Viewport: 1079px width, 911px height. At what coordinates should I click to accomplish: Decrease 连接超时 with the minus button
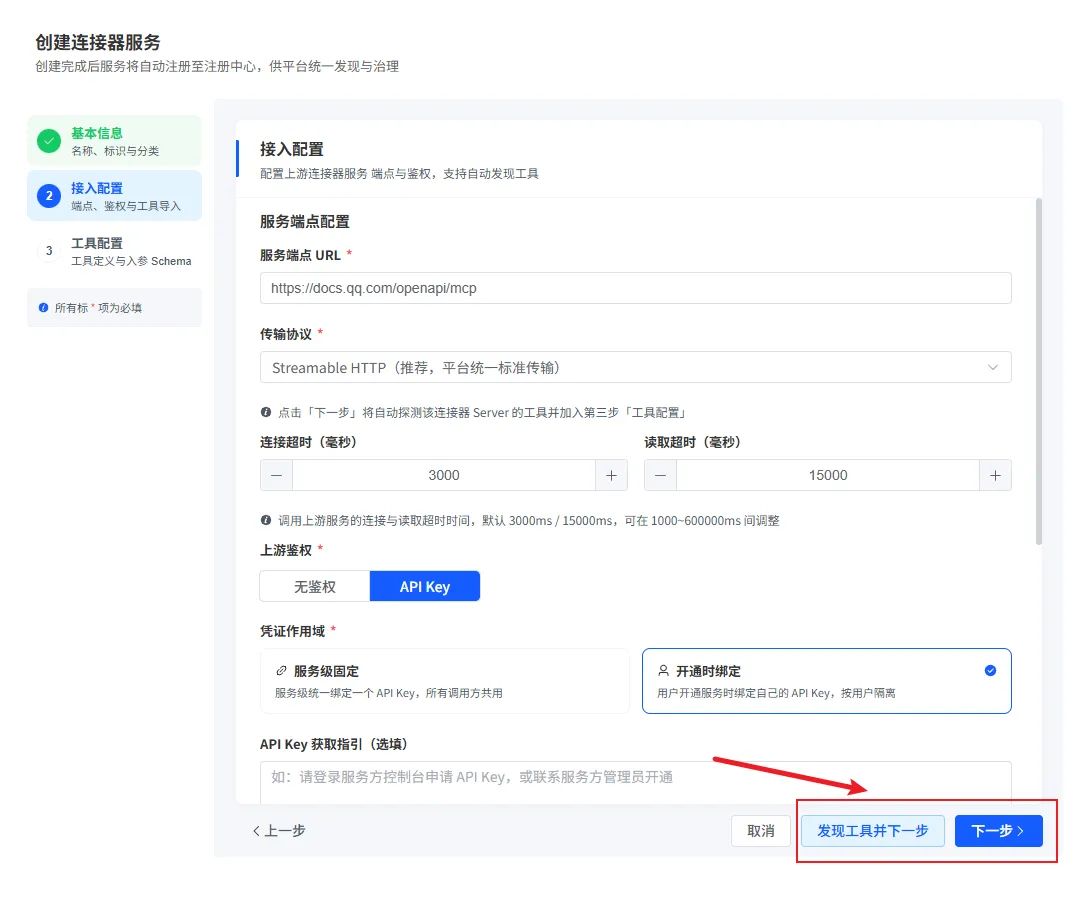tap(277, 475)
